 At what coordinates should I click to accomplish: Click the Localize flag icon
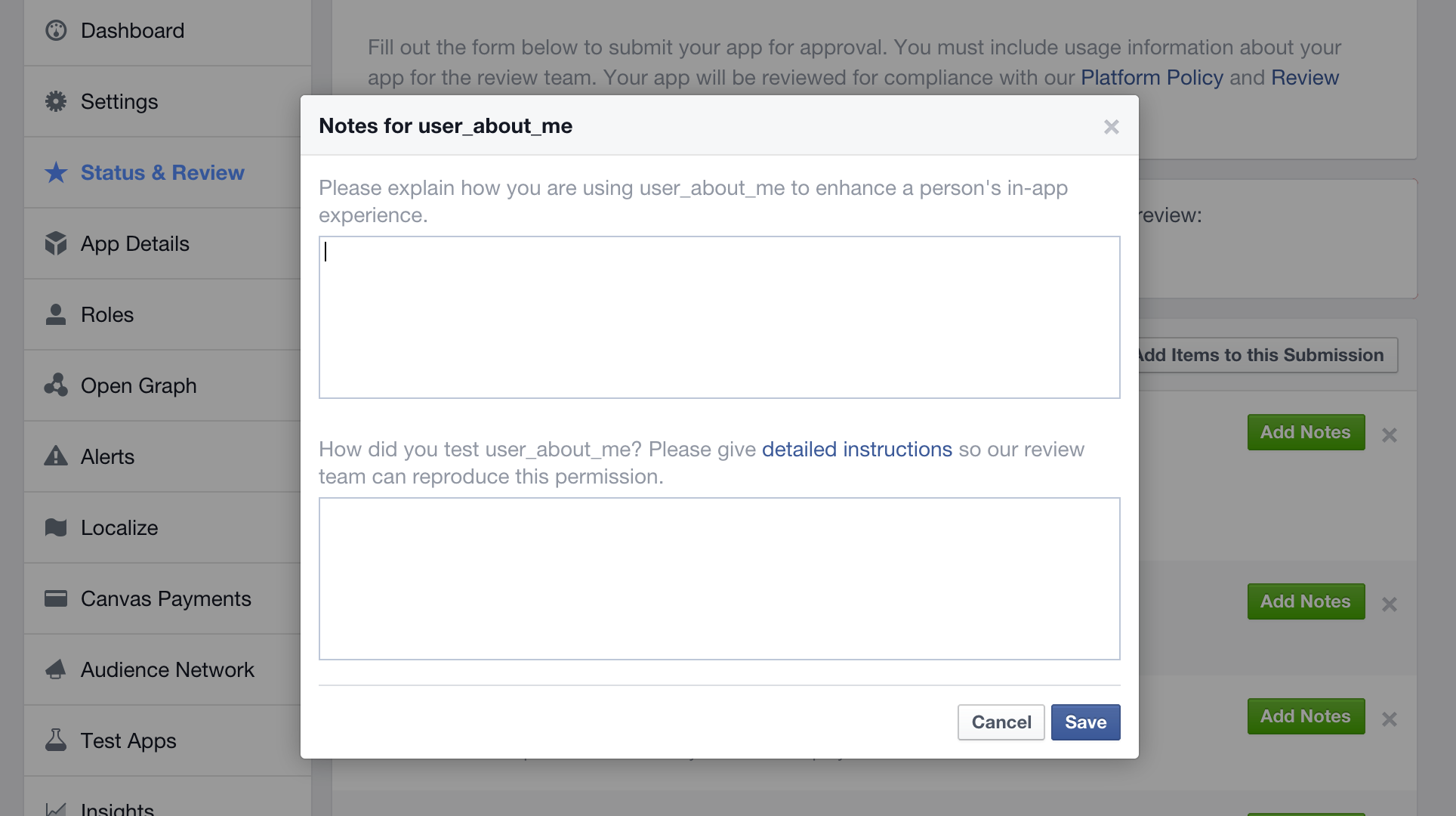point(56,527)
